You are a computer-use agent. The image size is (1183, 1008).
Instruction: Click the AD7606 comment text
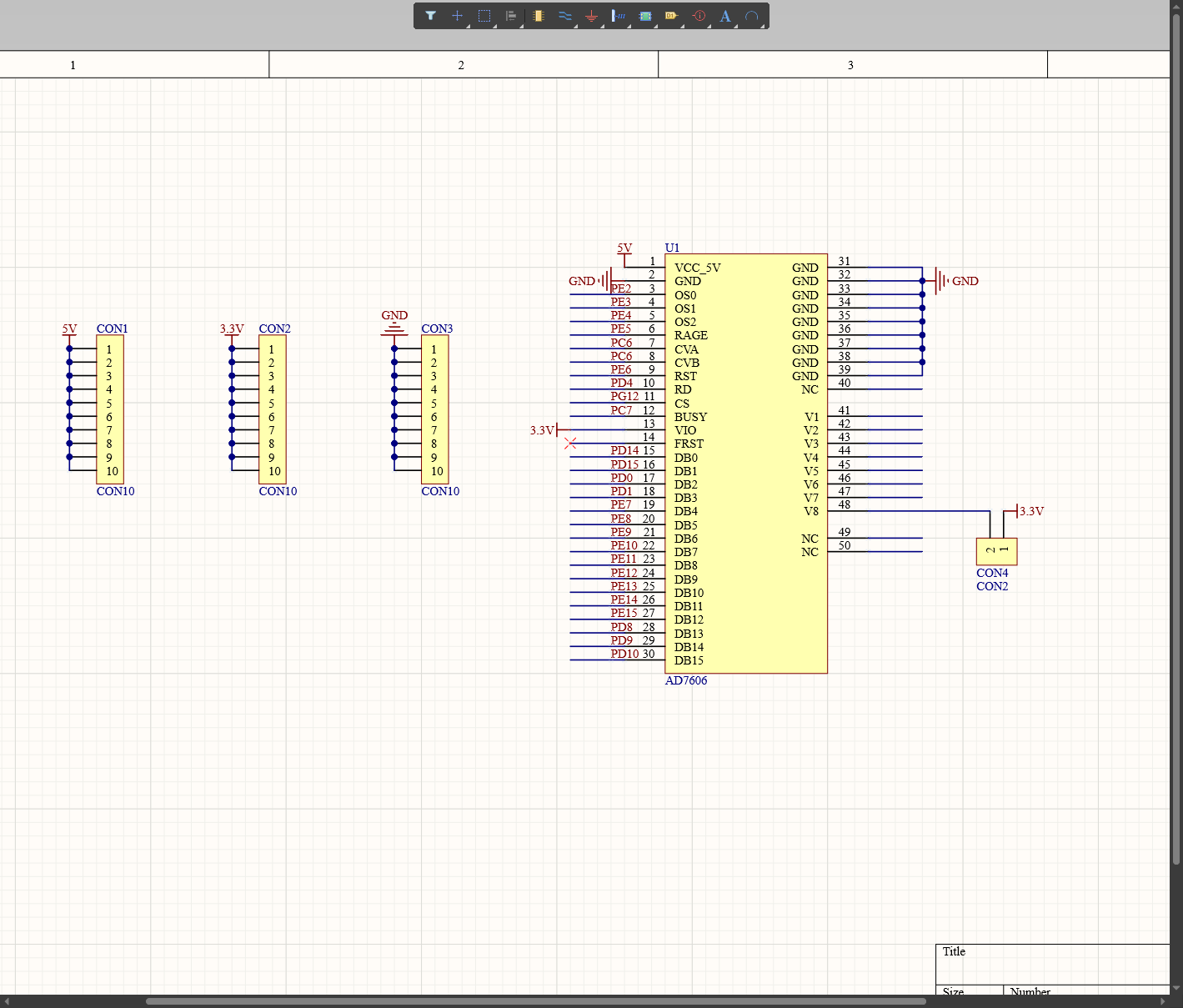[x=686, y=680]
